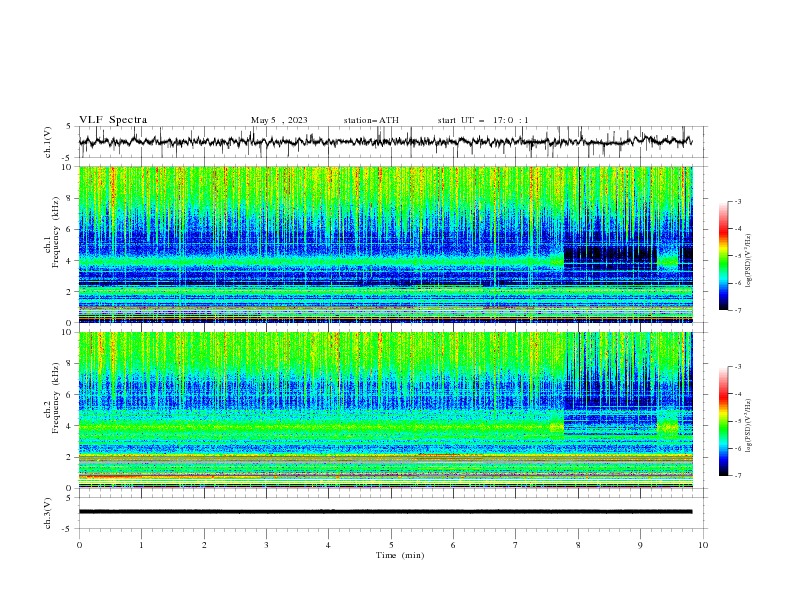Click the time axis tick label "3"
Image resolution: width=792 pixels, height=612 pixels.
point(266,545)
